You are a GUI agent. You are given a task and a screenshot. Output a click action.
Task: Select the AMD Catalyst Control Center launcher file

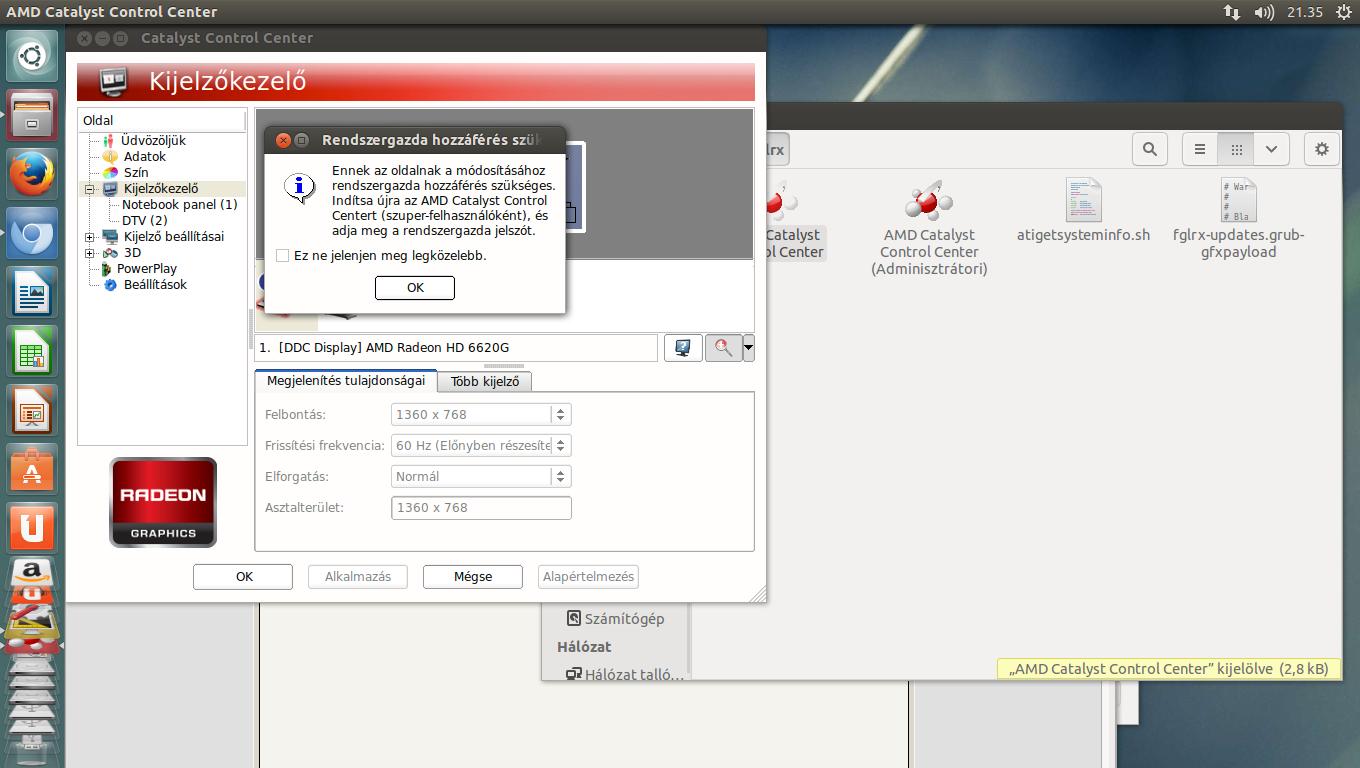point(796,221)
